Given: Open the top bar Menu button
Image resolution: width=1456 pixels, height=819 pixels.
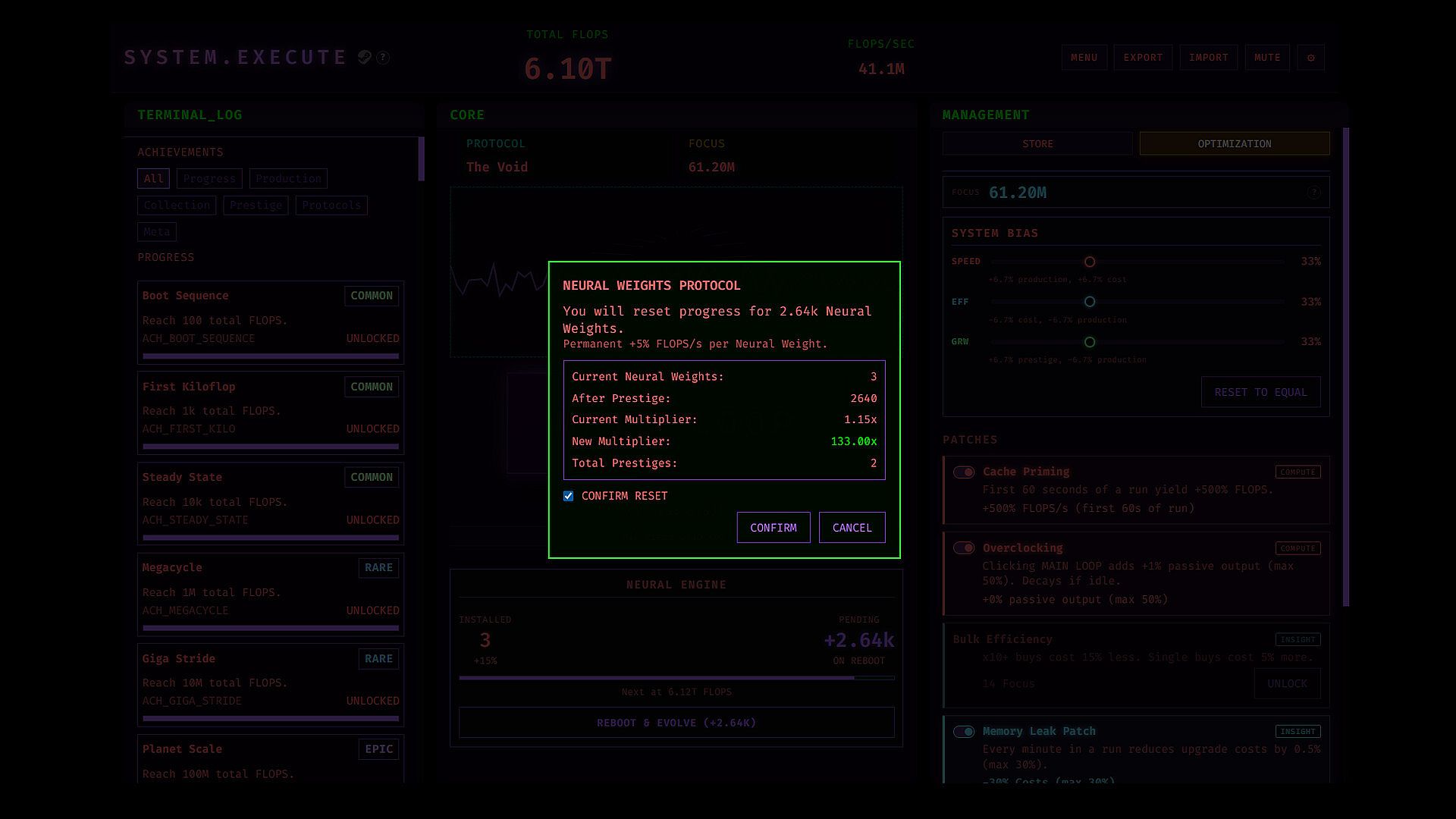Looking at the screenshot, I should 1084,58.
